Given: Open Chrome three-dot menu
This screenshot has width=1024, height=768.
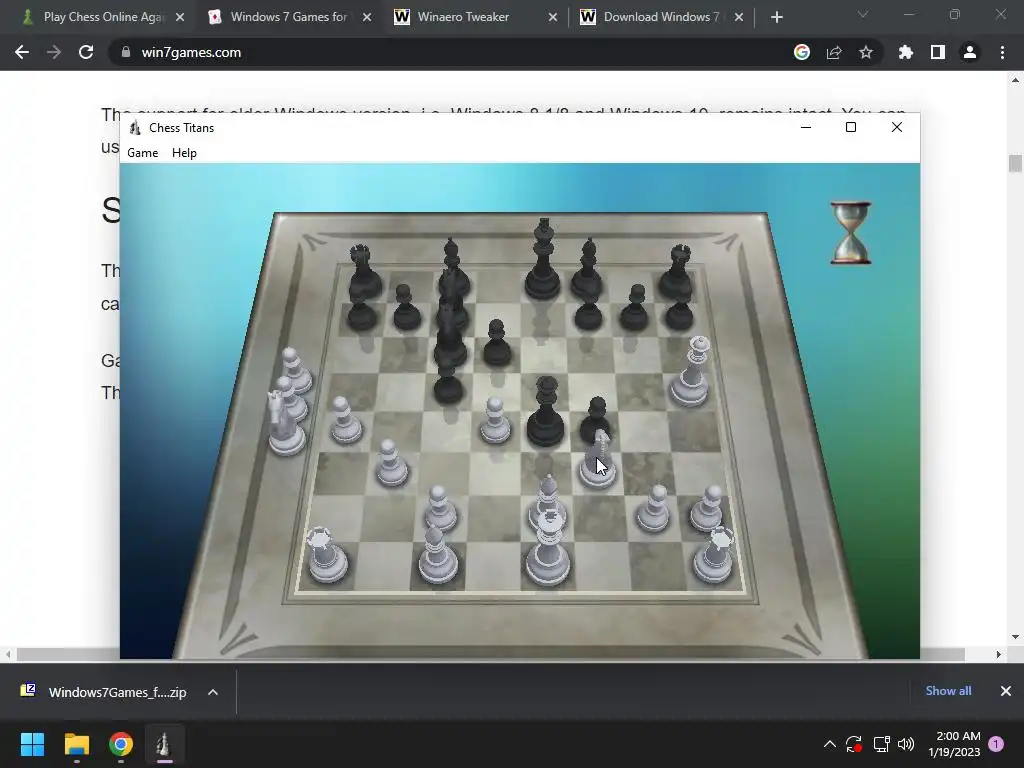Looking at the screenshot, I should pyautogui.click(x=1002, y=52).
